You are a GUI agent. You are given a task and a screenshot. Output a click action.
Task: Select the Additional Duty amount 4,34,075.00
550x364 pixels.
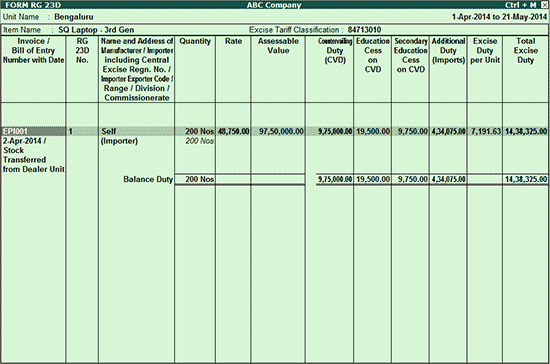pyautogui.click(x=448, y=131)
